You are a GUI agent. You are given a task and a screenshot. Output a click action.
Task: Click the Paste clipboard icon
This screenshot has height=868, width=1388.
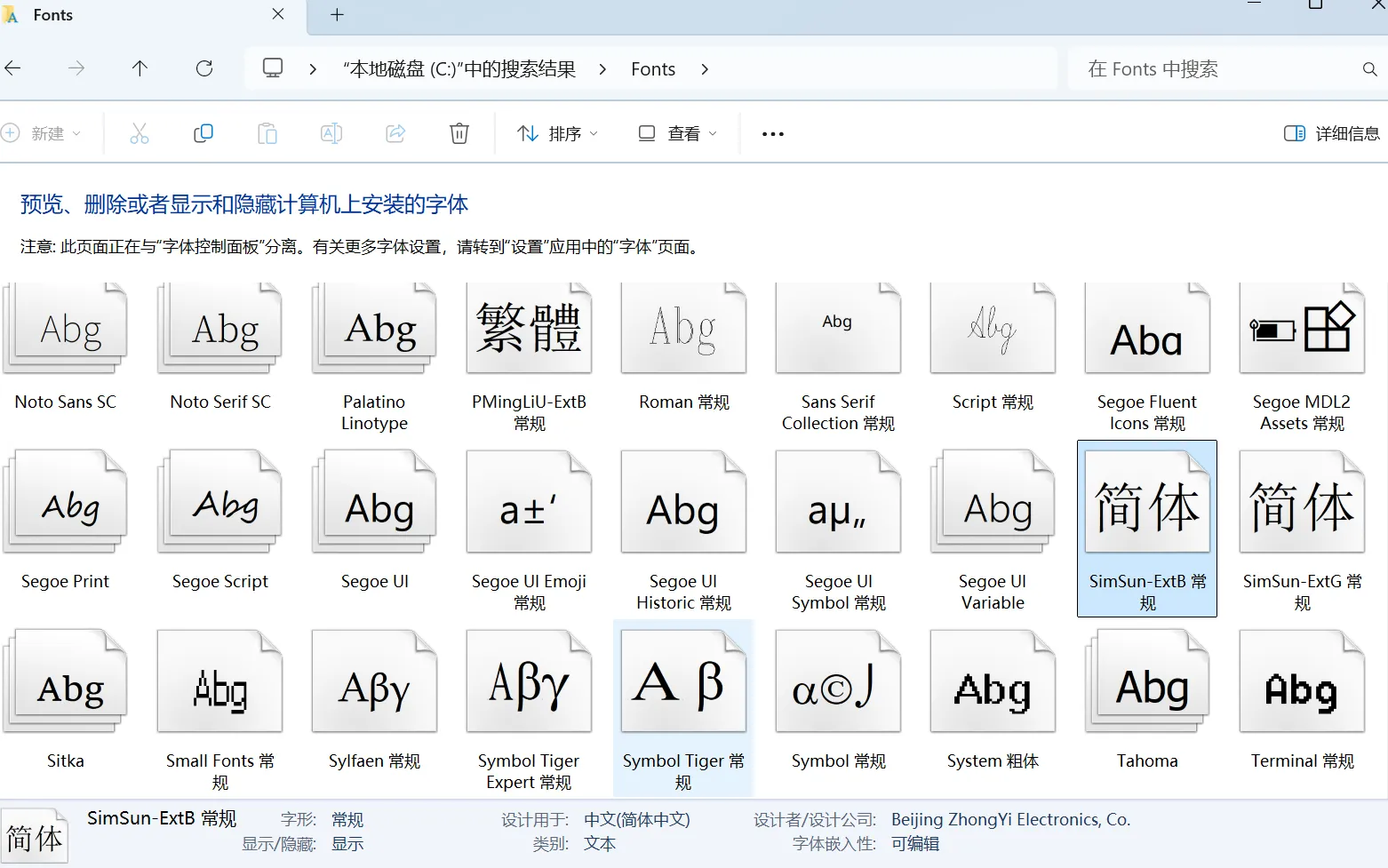tap(267, 133)
